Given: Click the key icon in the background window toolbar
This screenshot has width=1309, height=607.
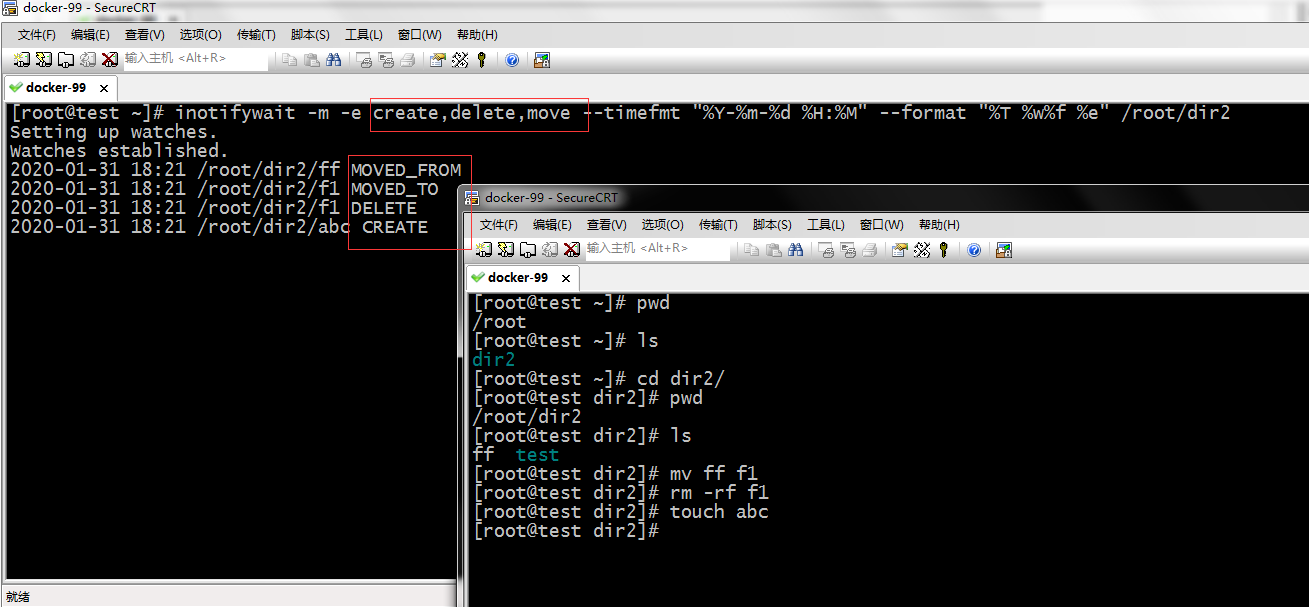Looking at the screenshot, I should click(x=481, y=60).
